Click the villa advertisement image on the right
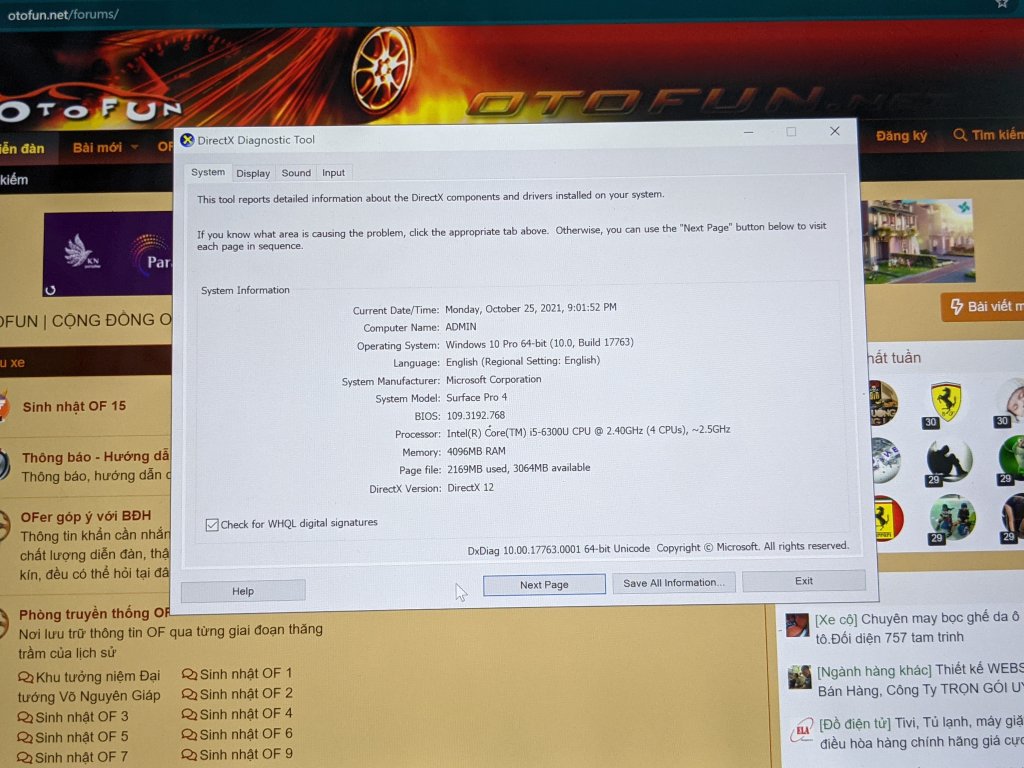 click(919, 242)
